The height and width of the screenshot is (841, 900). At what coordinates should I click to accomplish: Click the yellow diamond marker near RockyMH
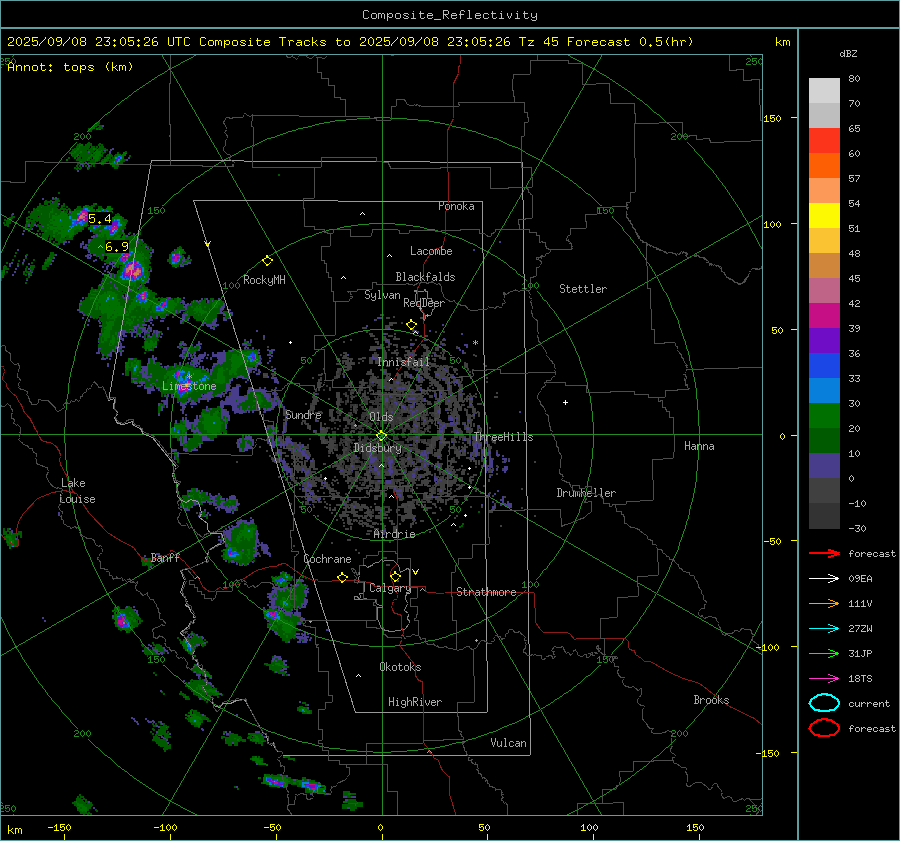[x=267, y=261]
